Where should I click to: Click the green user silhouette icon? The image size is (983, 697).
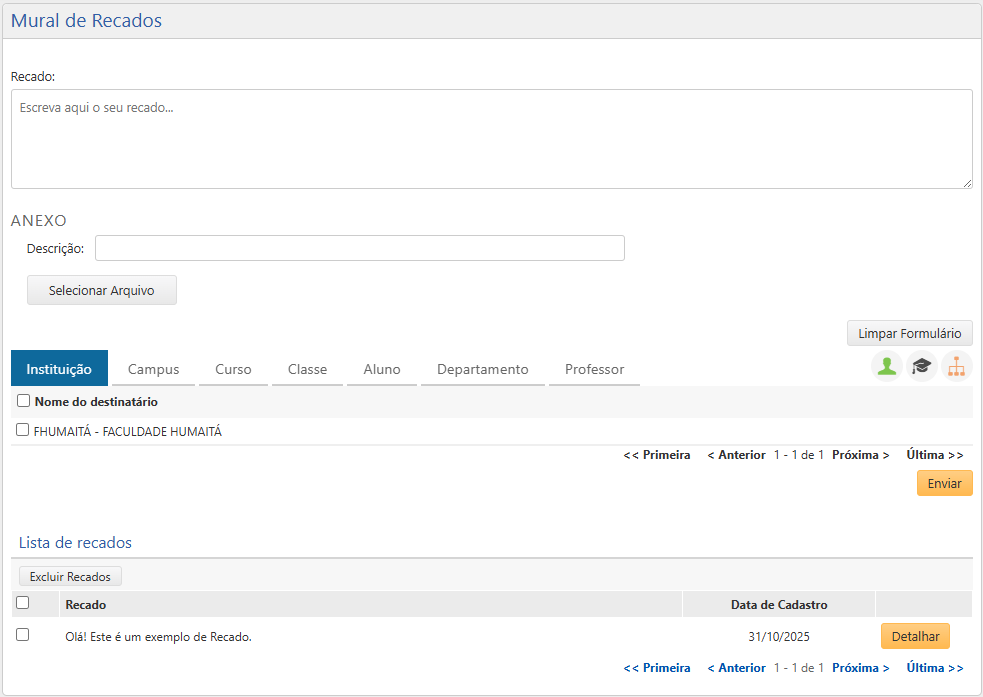click(886, 367)
